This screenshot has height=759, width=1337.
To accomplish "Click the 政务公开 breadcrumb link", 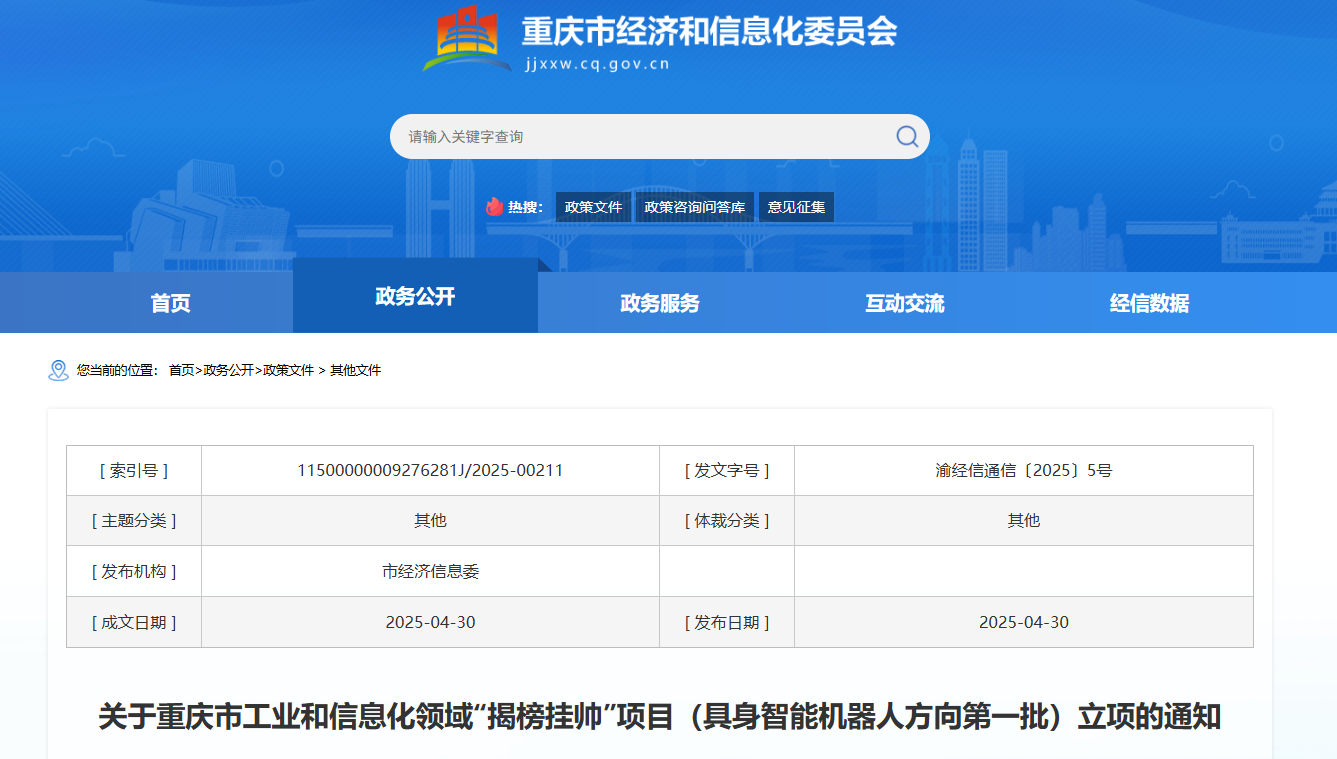I will (x=228, y=370).
